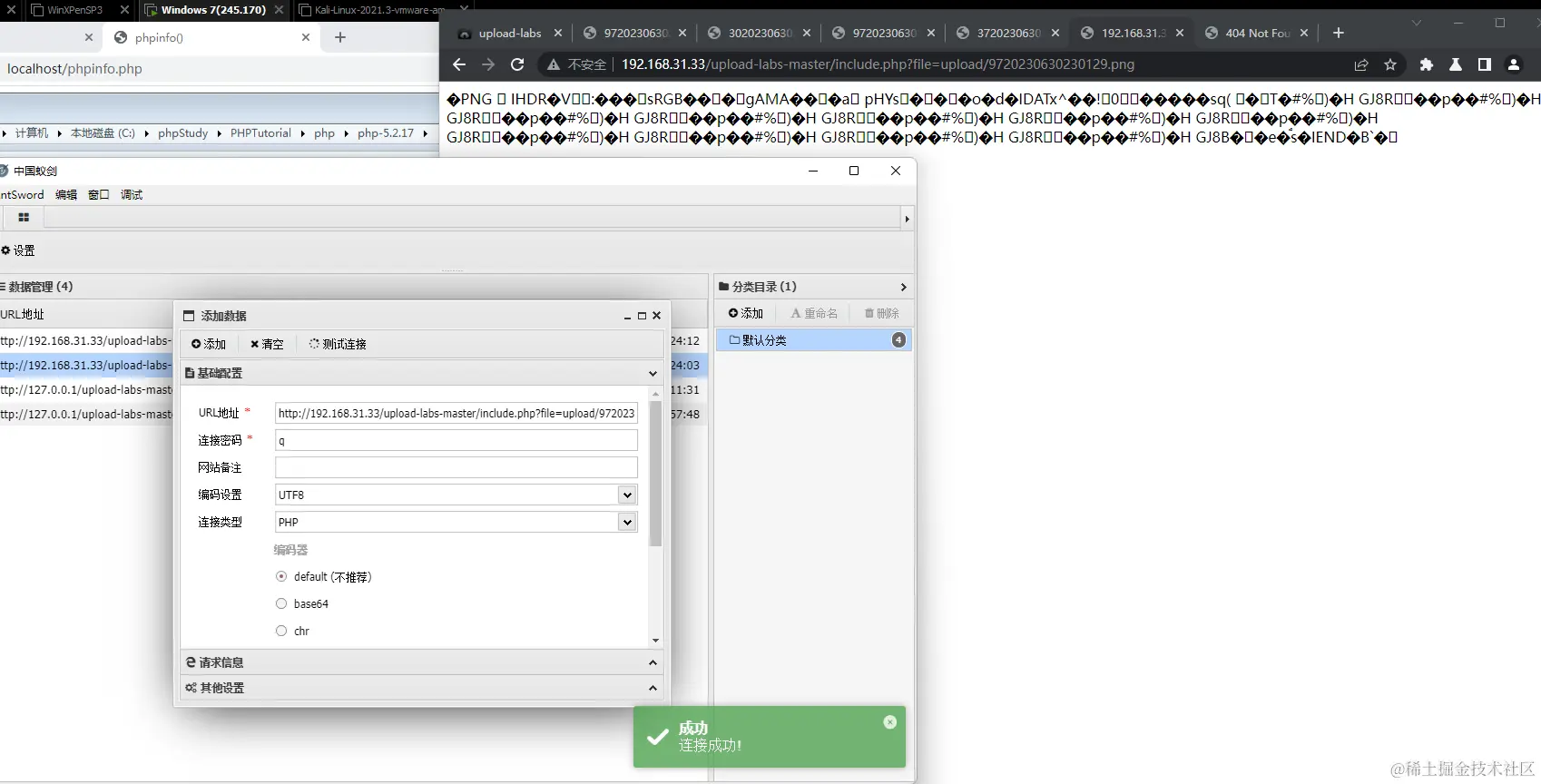Switch to the 3720230630 browser tab

[x=1008, y=33]
